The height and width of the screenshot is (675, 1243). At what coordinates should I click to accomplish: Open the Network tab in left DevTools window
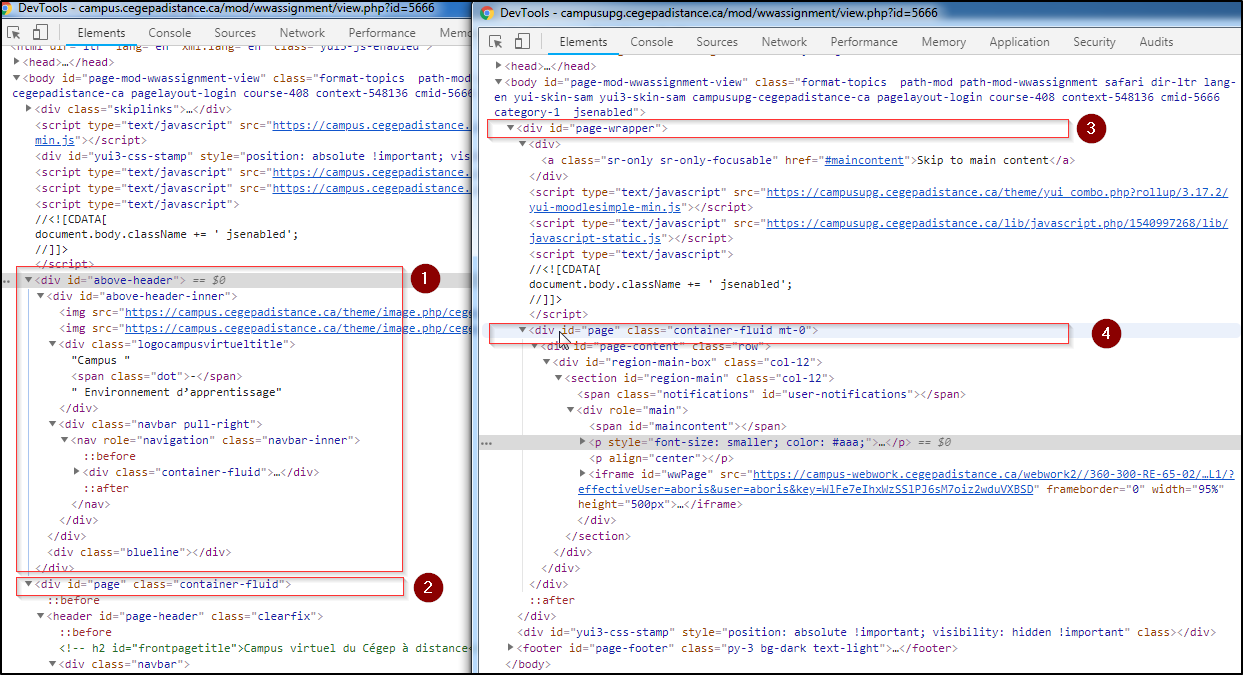(x=302, y=33)
